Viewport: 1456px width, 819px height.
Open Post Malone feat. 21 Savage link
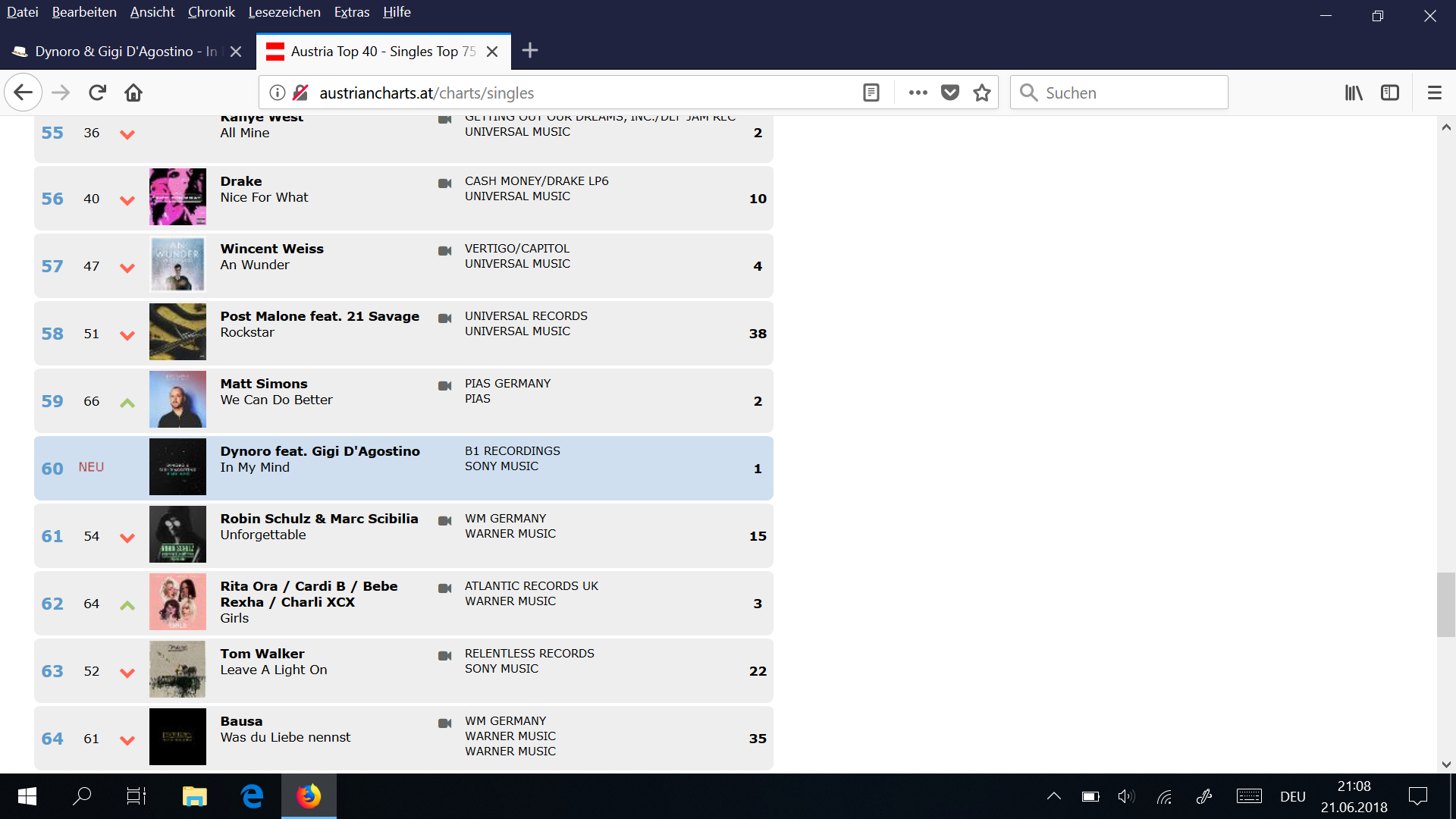tap(319, 316)
